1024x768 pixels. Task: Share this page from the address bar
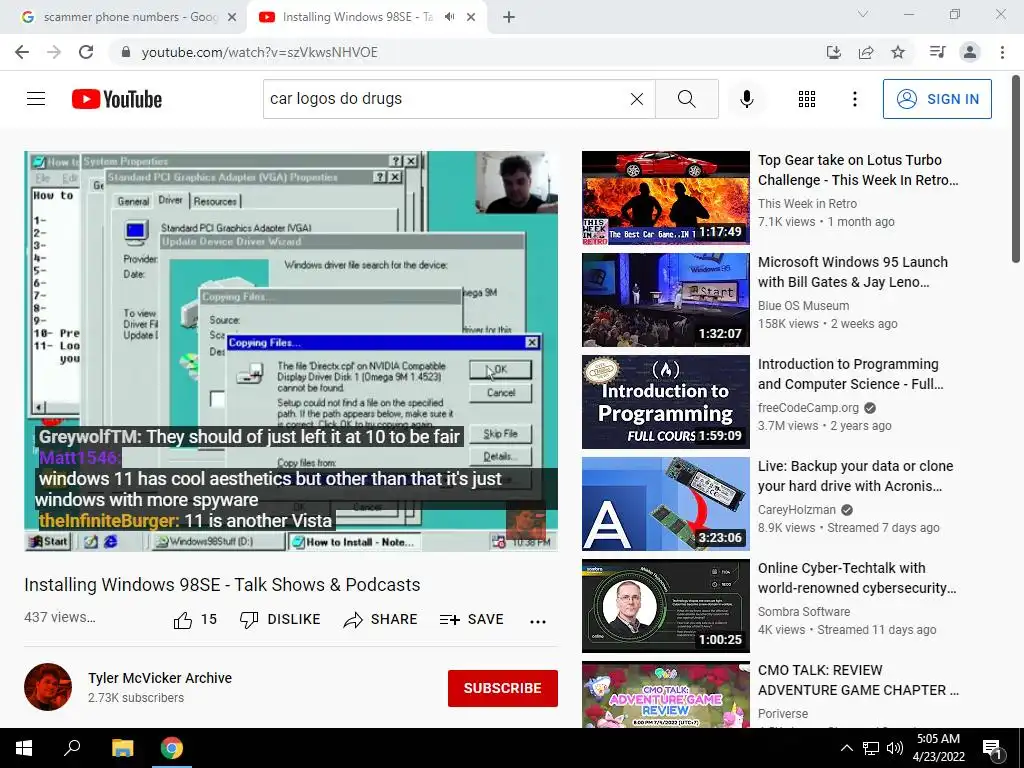[x=866, y=52]
